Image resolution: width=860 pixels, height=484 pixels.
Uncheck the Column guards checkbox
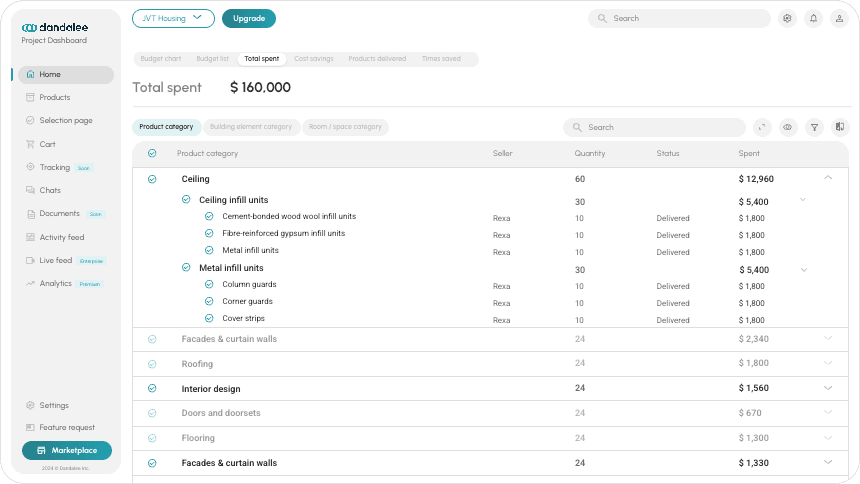(x=209, y=284)
